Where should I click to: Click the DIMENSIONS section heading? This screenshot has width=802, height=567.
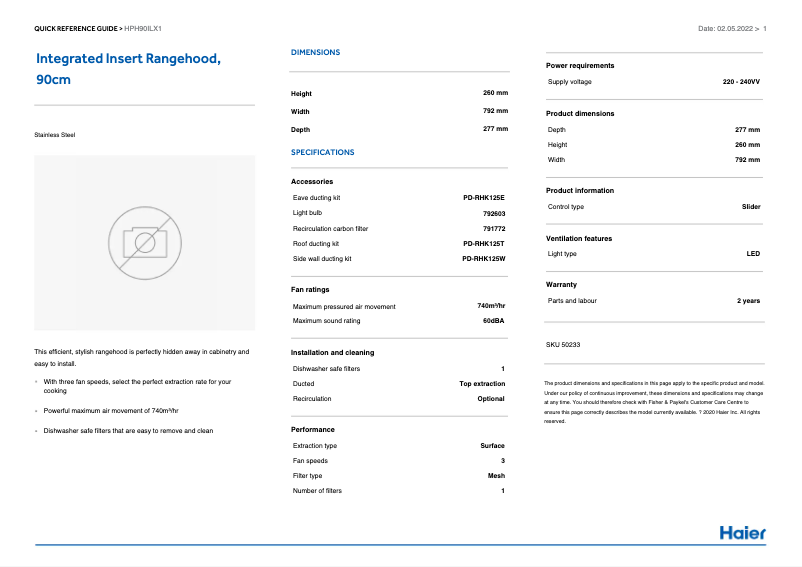coord(315,52)
